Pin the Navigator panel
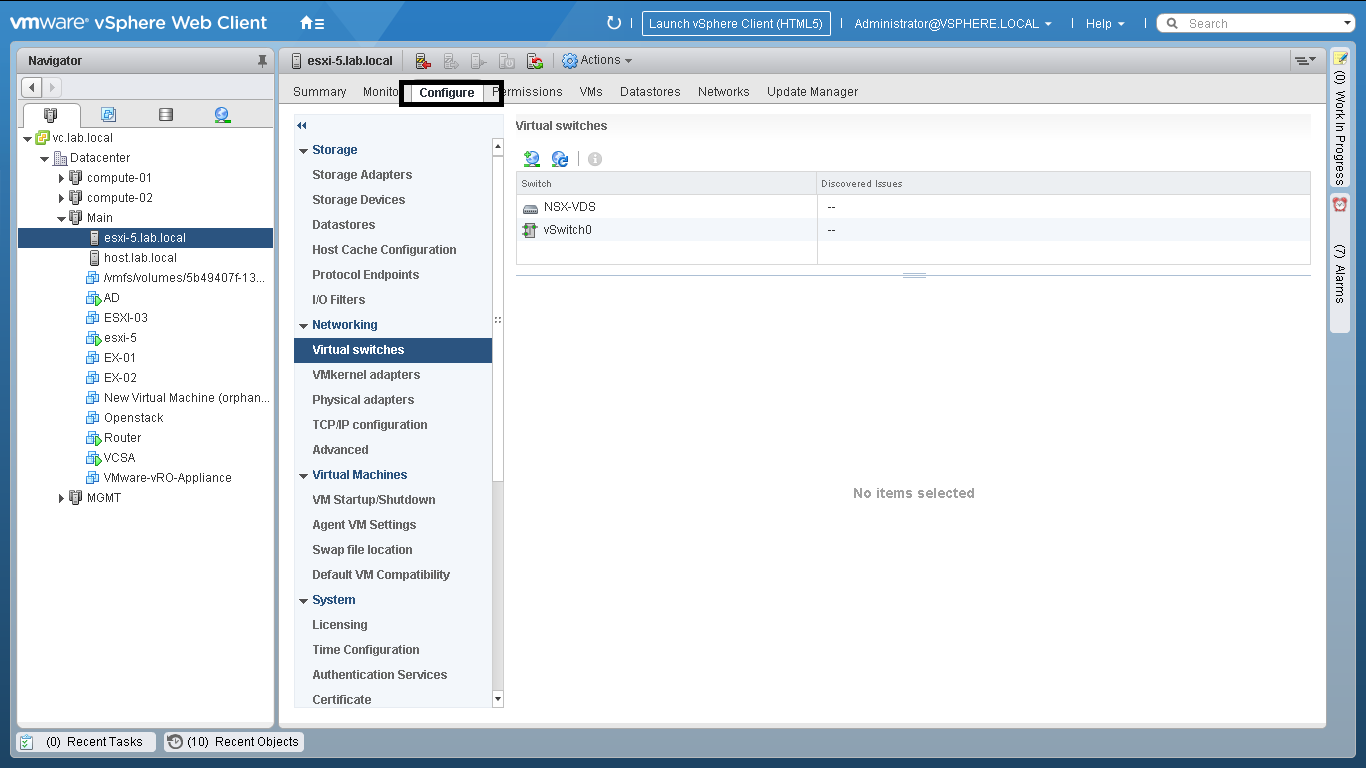The width and height of the screenshot is (1366, 768). [x=263, y=61]
